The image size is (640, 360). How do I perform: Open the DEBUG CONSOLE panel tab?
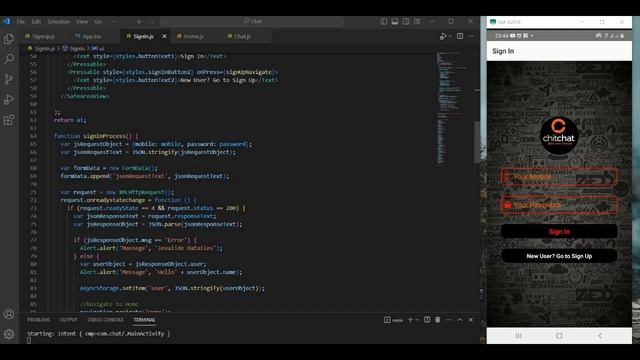tap(105, 320)
